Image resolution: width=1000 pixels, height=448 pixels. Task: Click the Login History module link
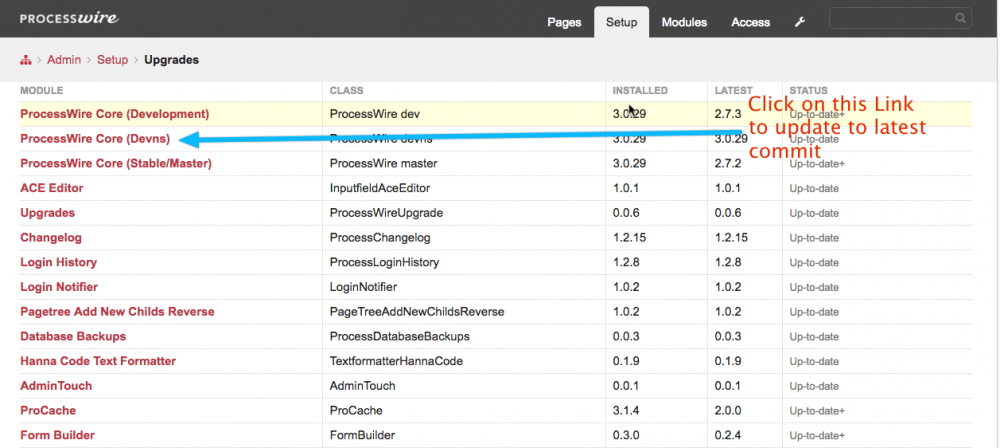pos(58,262)
